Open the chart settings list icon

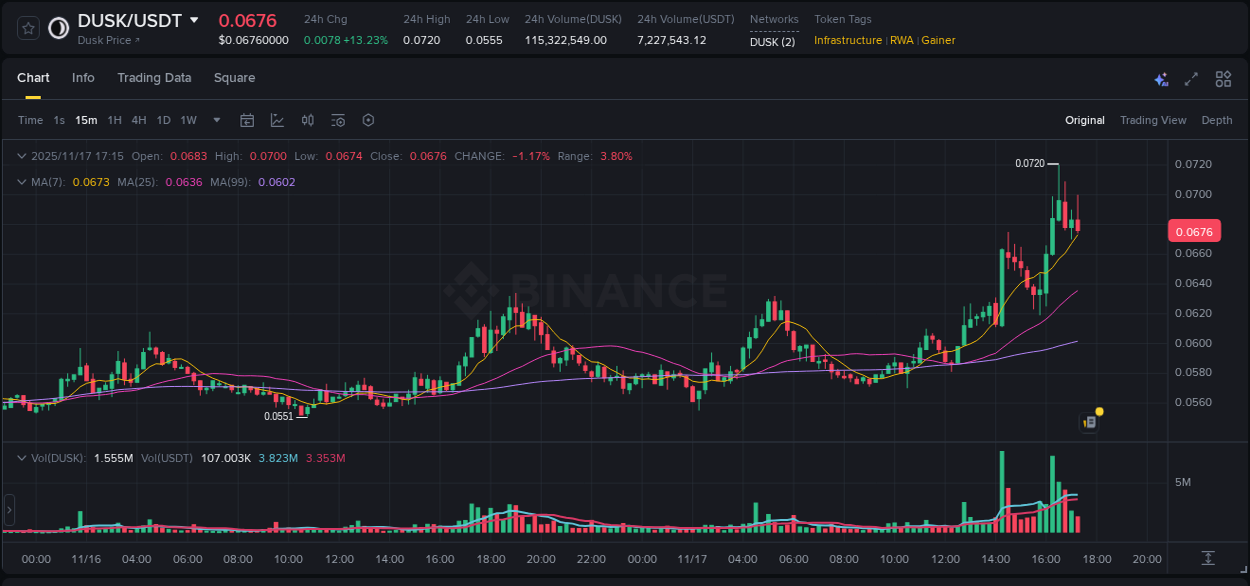337,120
